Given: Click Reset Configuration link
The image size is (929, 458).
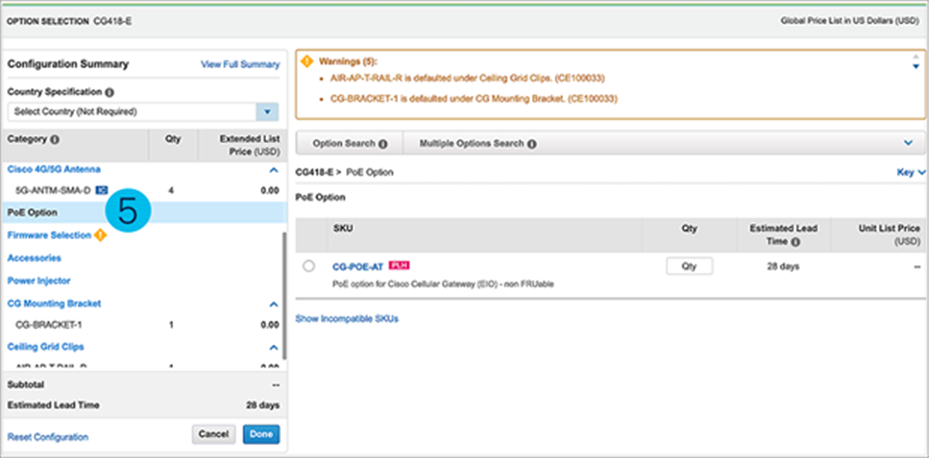Looking at the screenshot, I should click(x=48, y=437).
